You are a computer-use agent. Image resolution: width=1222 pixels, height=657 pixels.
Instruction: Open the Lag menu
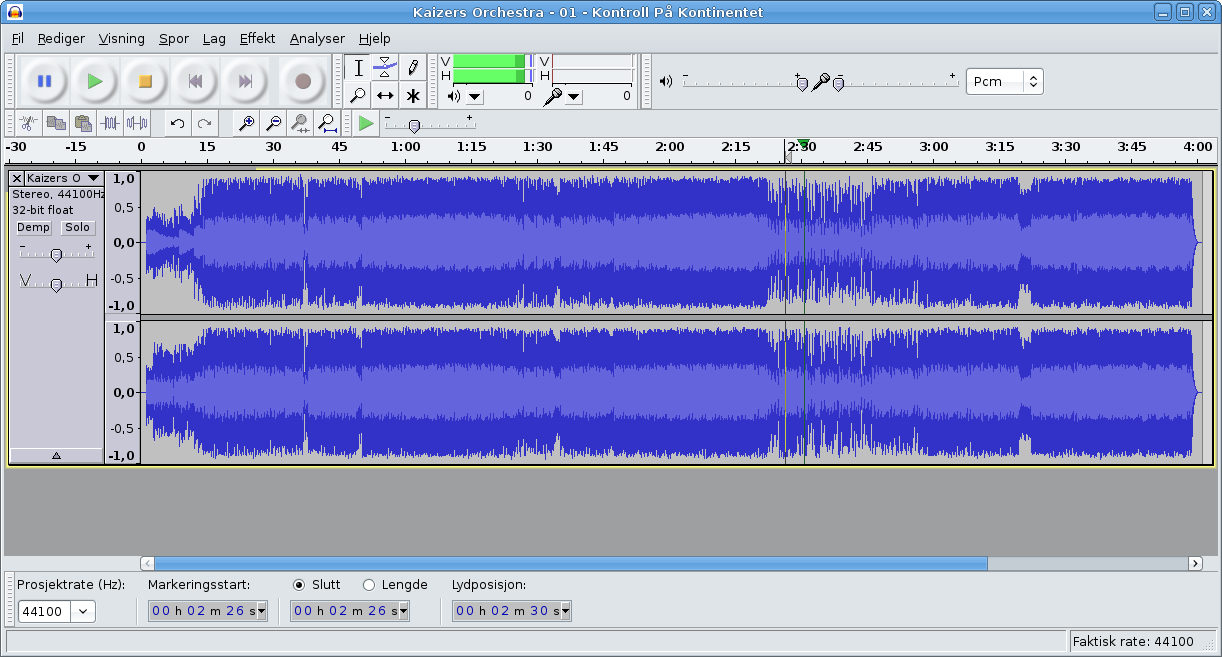(x=214, y=39)
